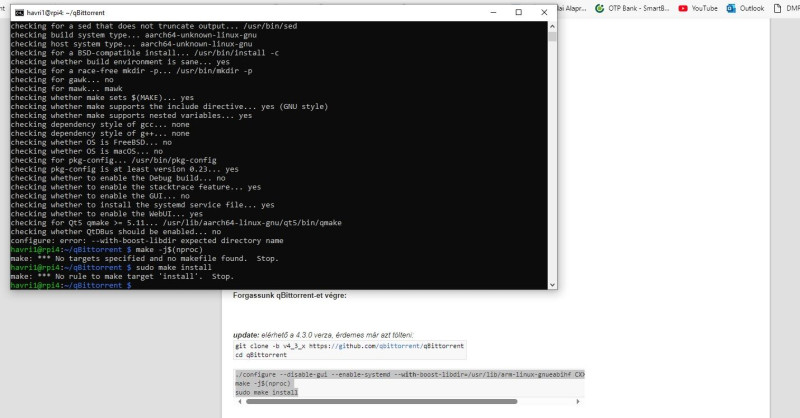
Task: Click the "No rule to make target 'install'" line
Action: 122,276
